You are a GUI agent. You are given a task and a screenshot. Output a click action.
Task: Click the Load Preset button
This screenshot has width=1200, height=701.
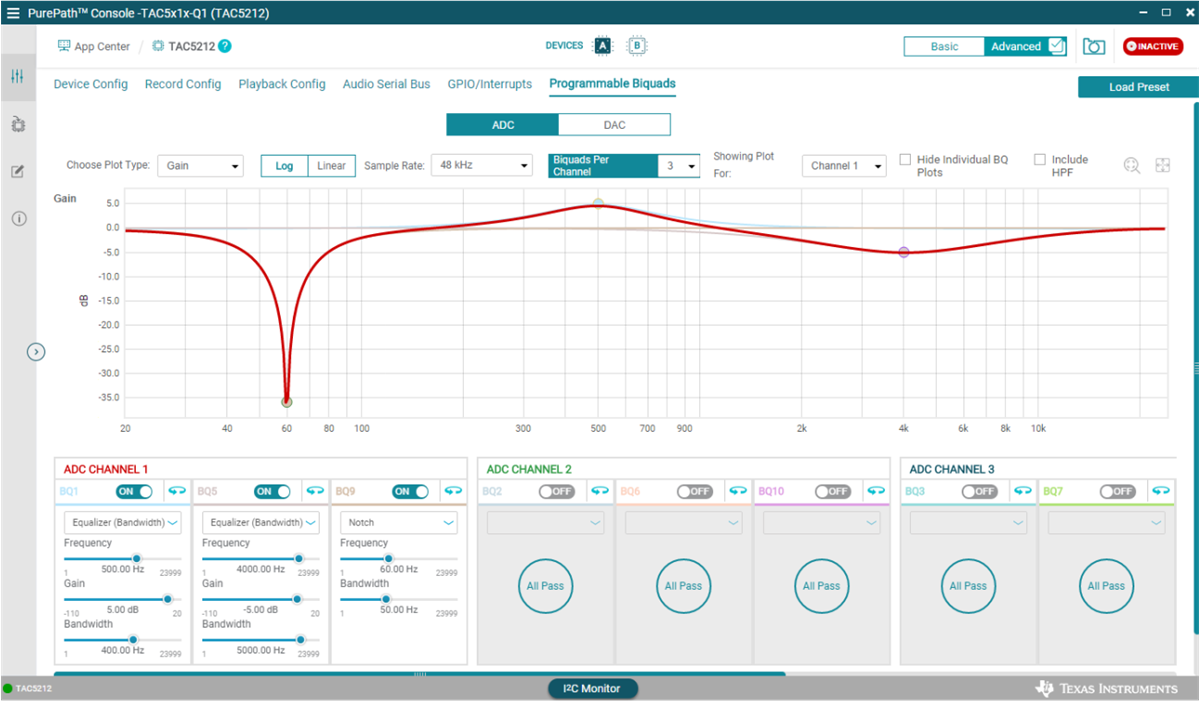click(1138, 87)
